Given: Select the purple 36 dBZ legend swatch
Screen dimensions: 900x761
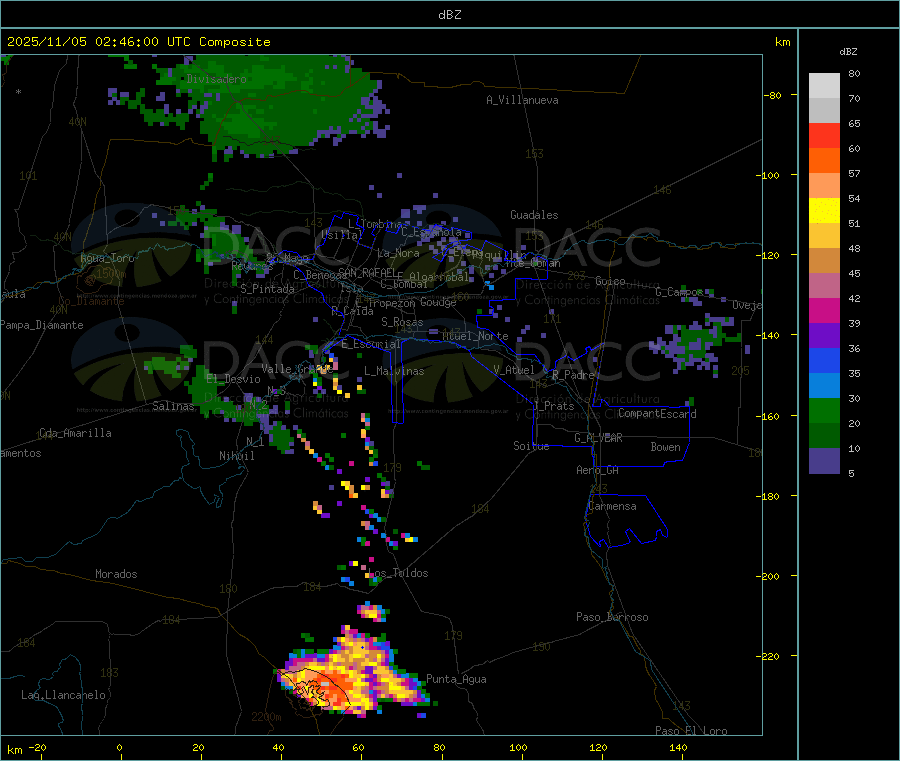Looking at the screenshot, I should (824, 336).
